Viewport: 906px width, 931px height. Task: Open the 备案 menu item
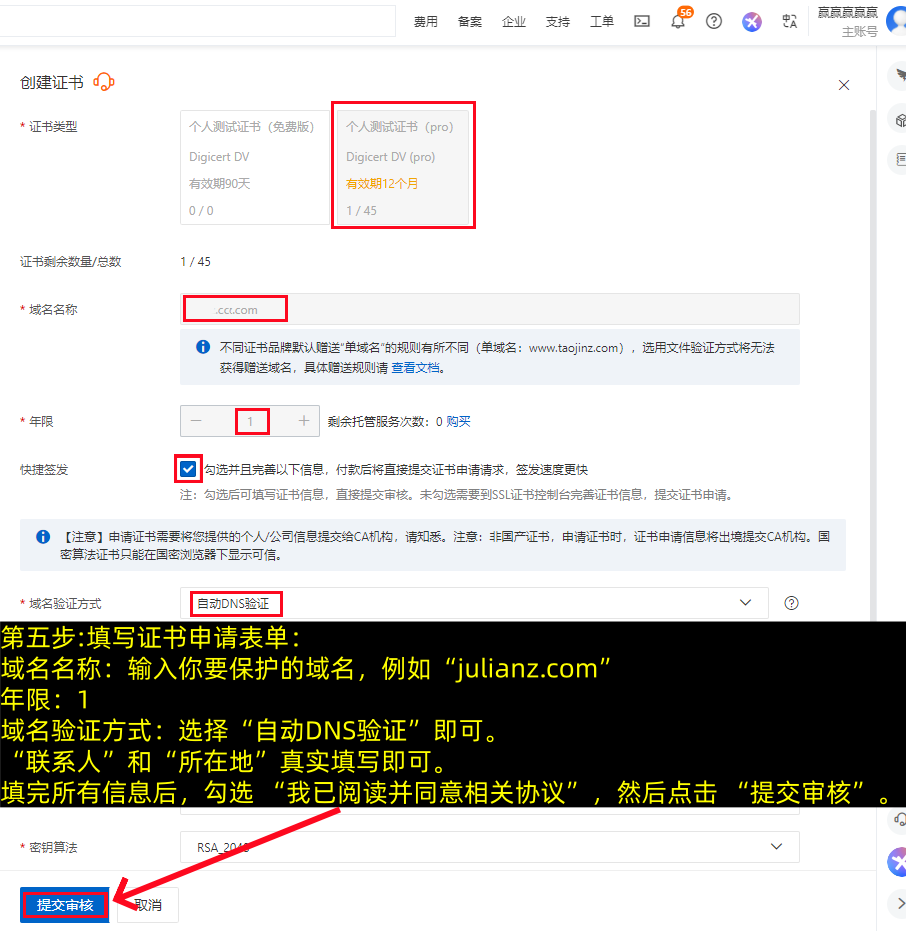click(469, 21)
